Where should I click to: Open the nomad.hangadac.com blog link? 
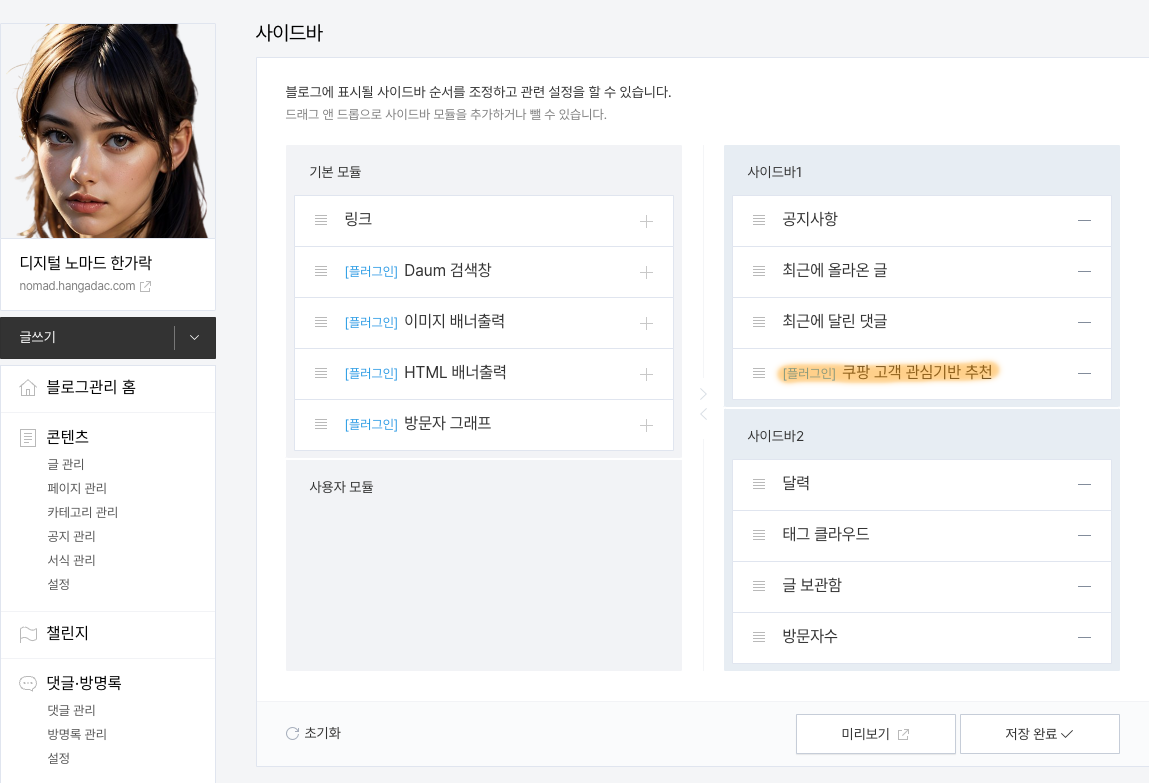pyautogui.click(x=75, y=286)
